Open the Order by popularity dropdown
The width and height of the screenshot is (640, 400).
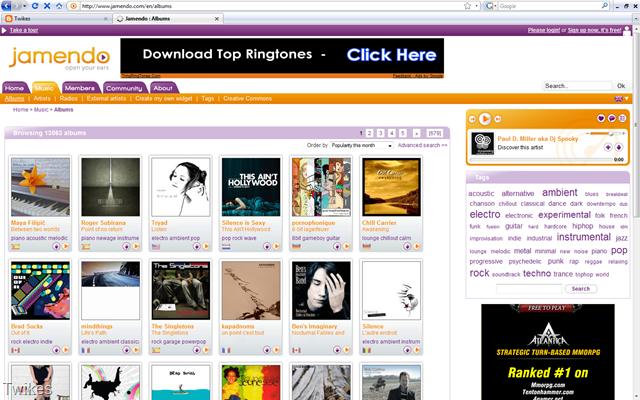point(362,145)
